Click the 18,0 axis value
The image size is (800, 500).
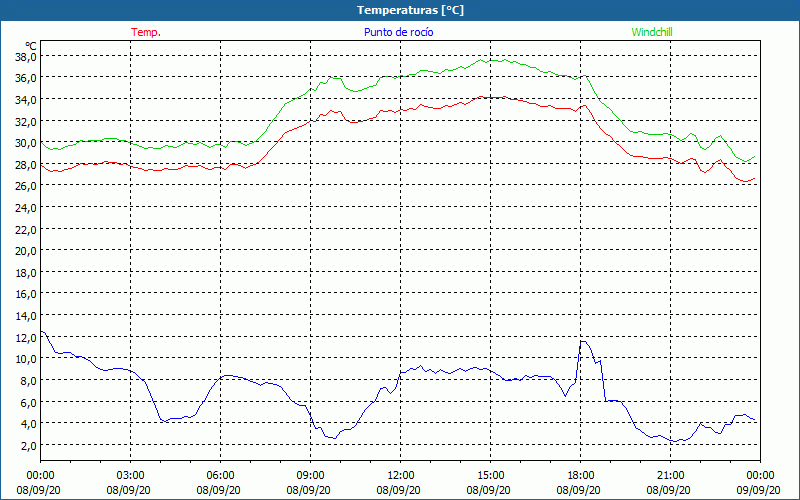coord(26,273)
